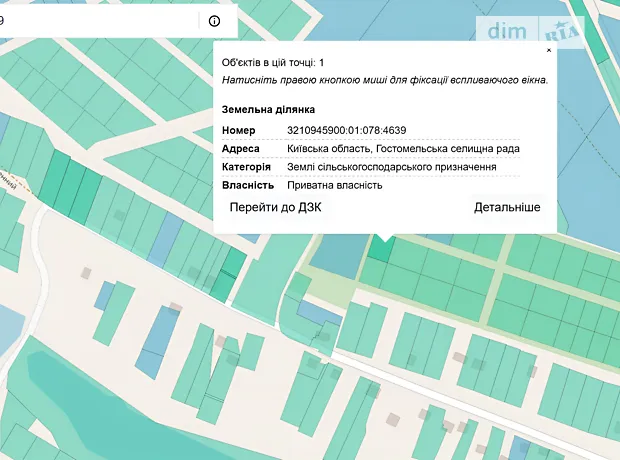The height and width of the screenshot is (460, 620).
Task: Click the italic right-click hint text
Action: 385,80
